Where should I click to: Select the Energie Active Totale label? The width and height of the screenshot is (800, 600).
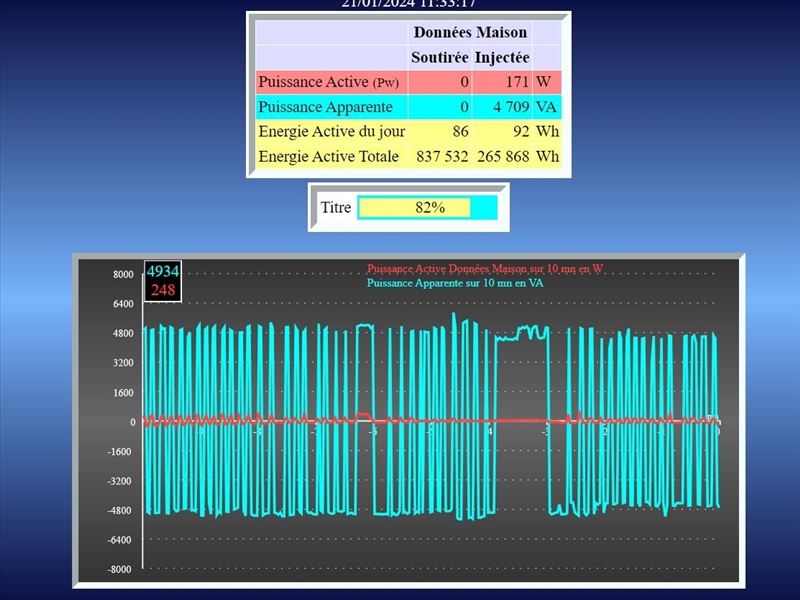[x=328, y=157]
